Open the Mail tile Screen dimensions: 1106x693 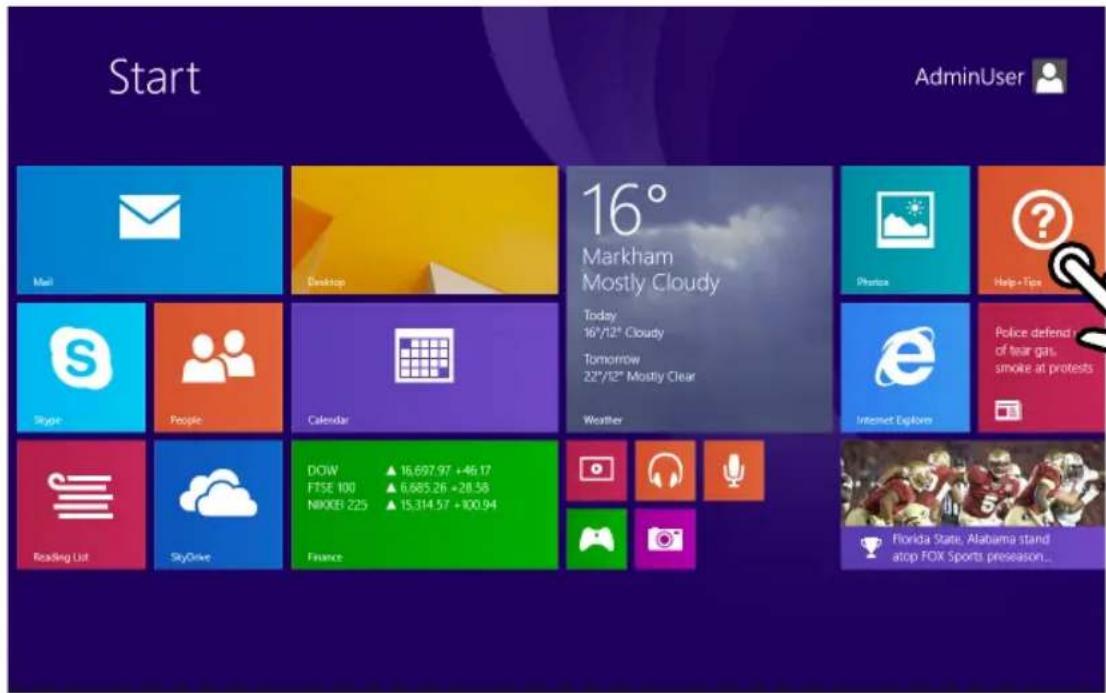[x=150, y=230]
